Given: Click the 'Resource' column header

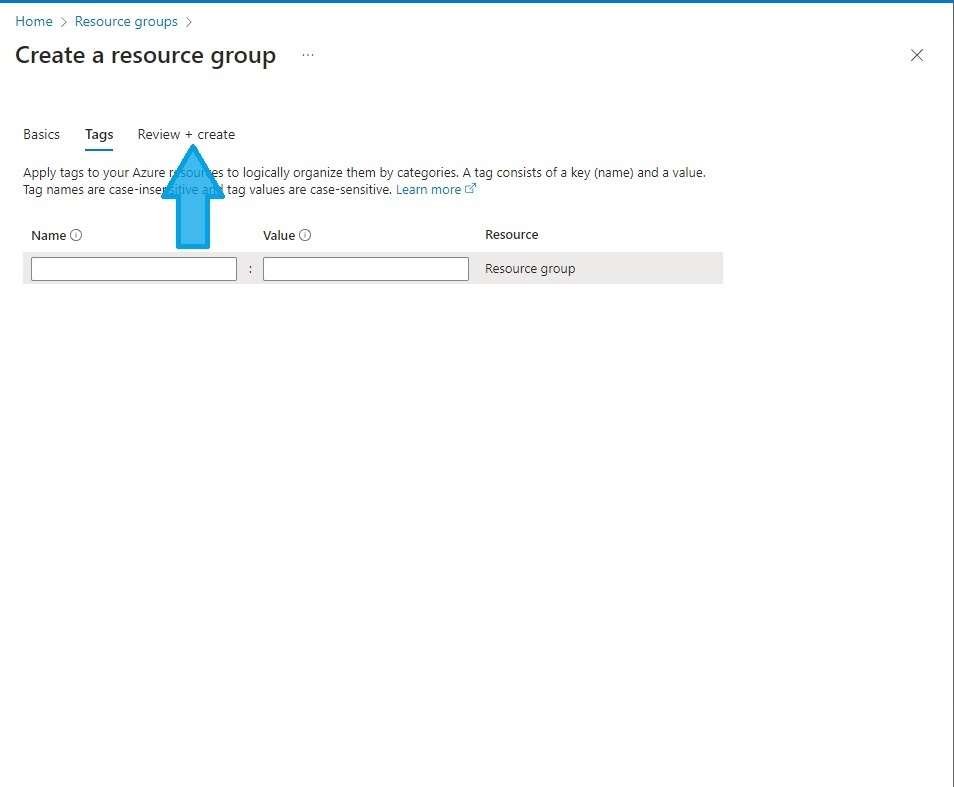Looking at the screenshot, I should [x=512, y=235].
